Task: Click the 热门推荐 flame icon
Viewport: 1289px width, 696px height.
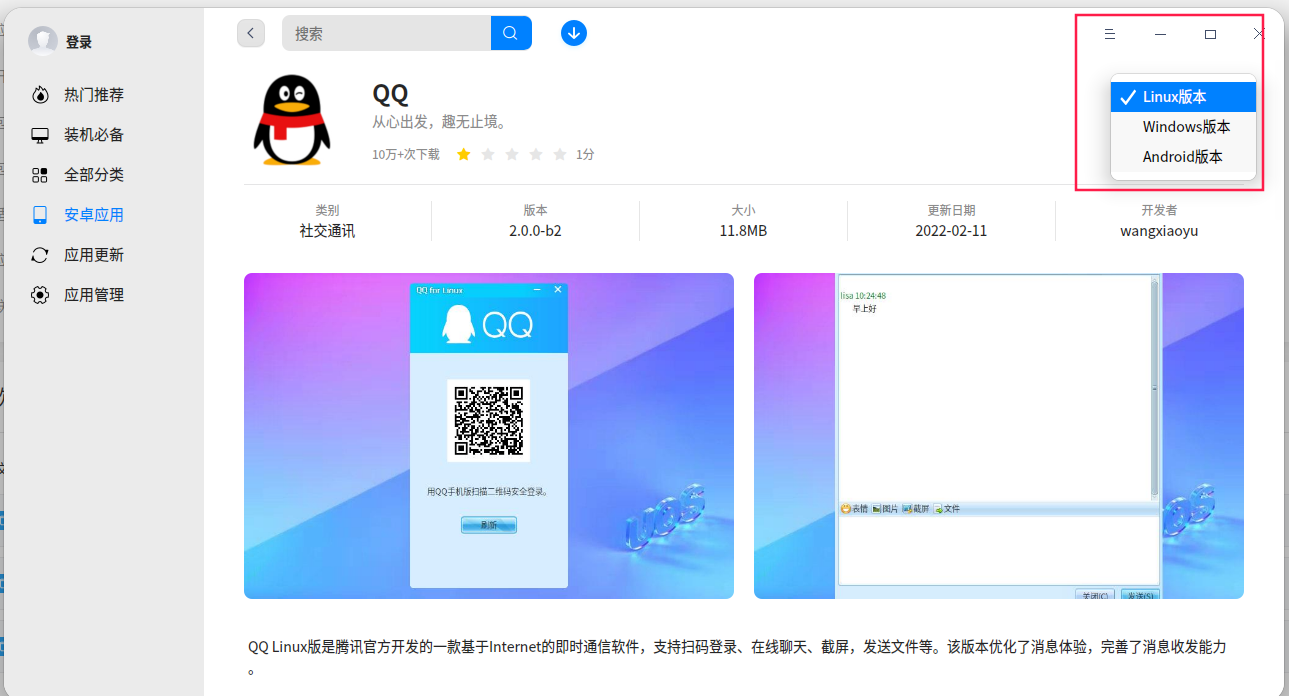Action: tap(40, 95)
